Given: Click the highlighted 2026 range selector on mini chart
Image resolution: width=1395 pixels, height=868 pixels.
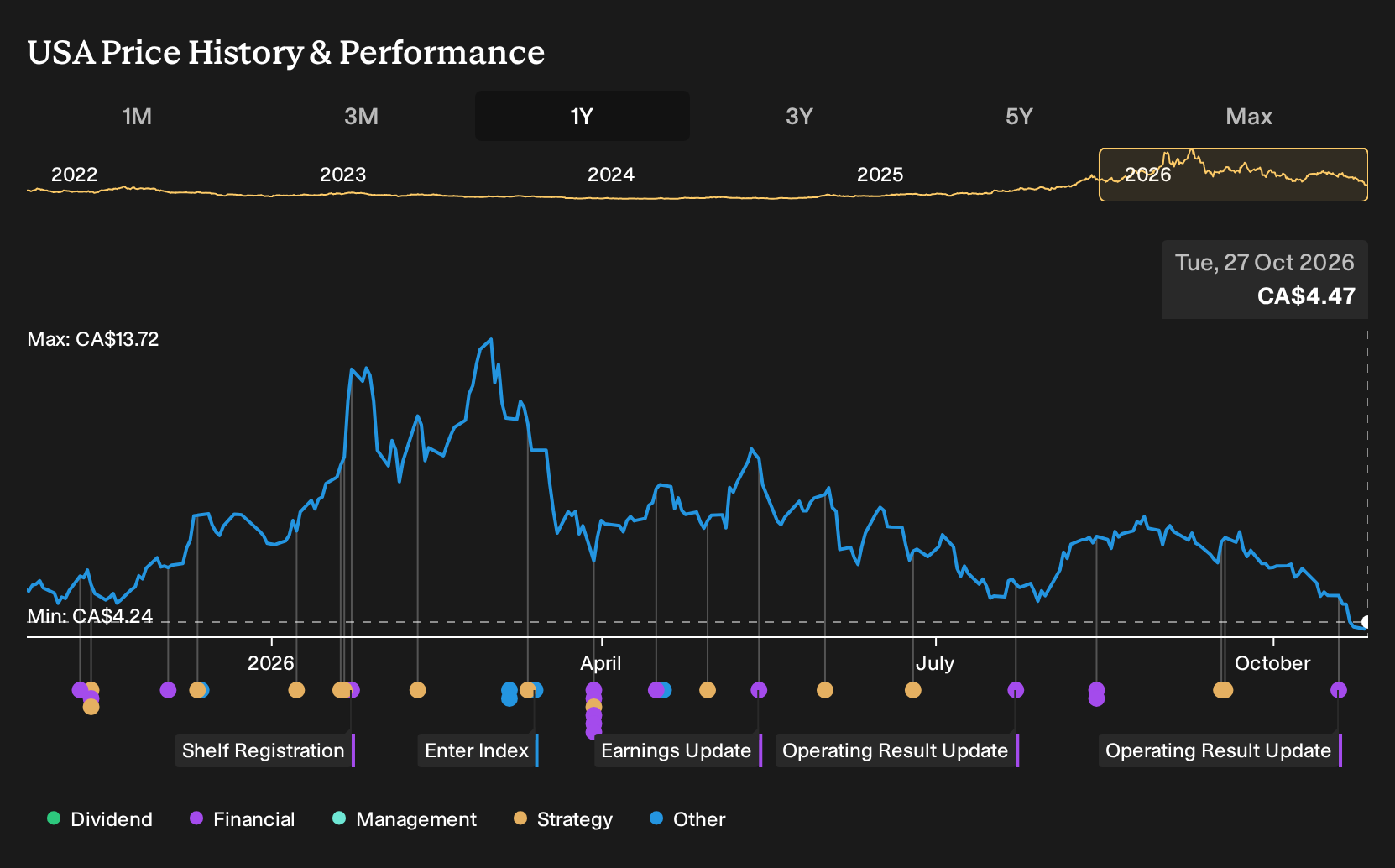Looking at the screenshot, I should pyautogui.click(x=1233, y=175).
